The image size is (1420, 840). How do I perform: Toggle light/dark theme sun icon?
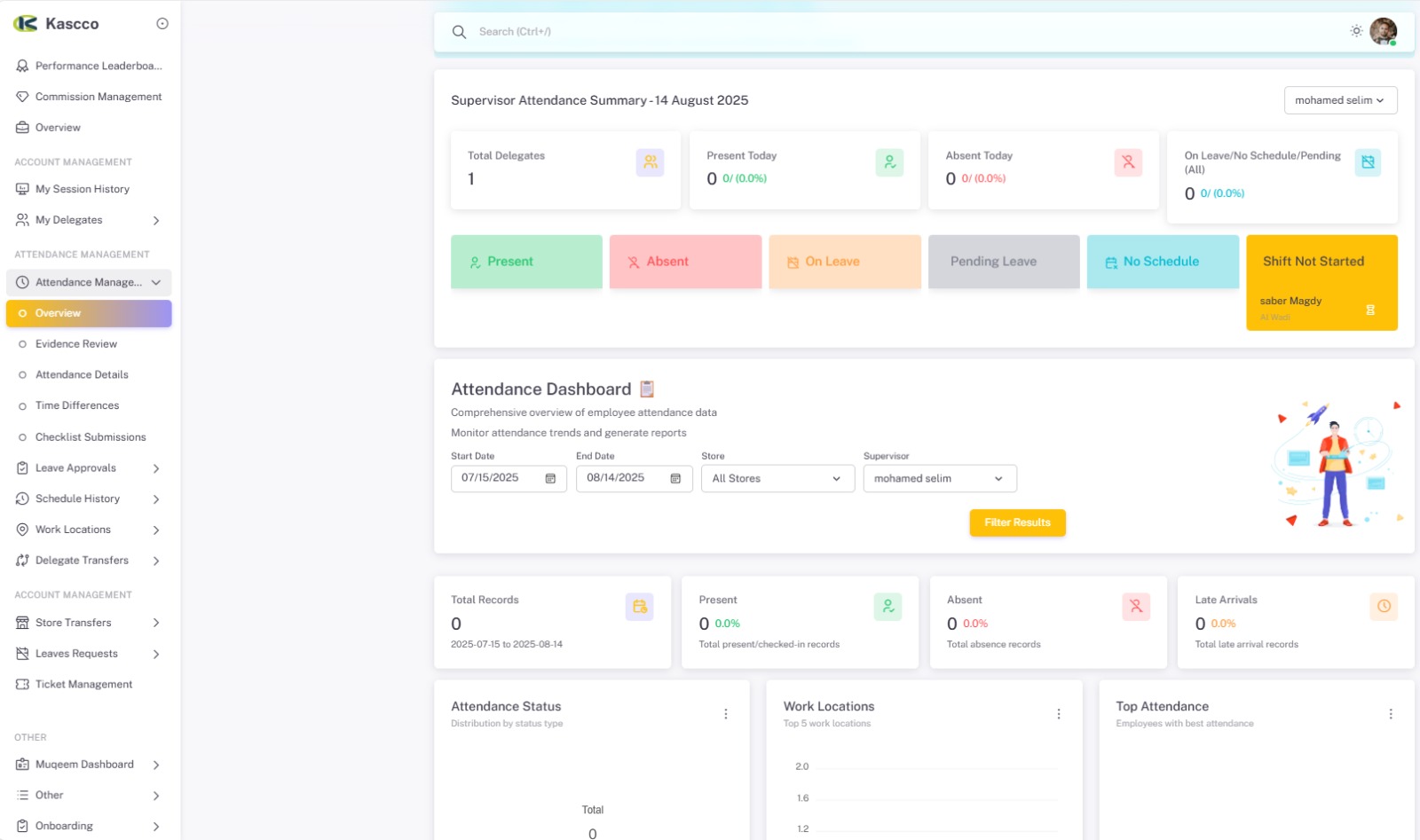click(1356, 31)
